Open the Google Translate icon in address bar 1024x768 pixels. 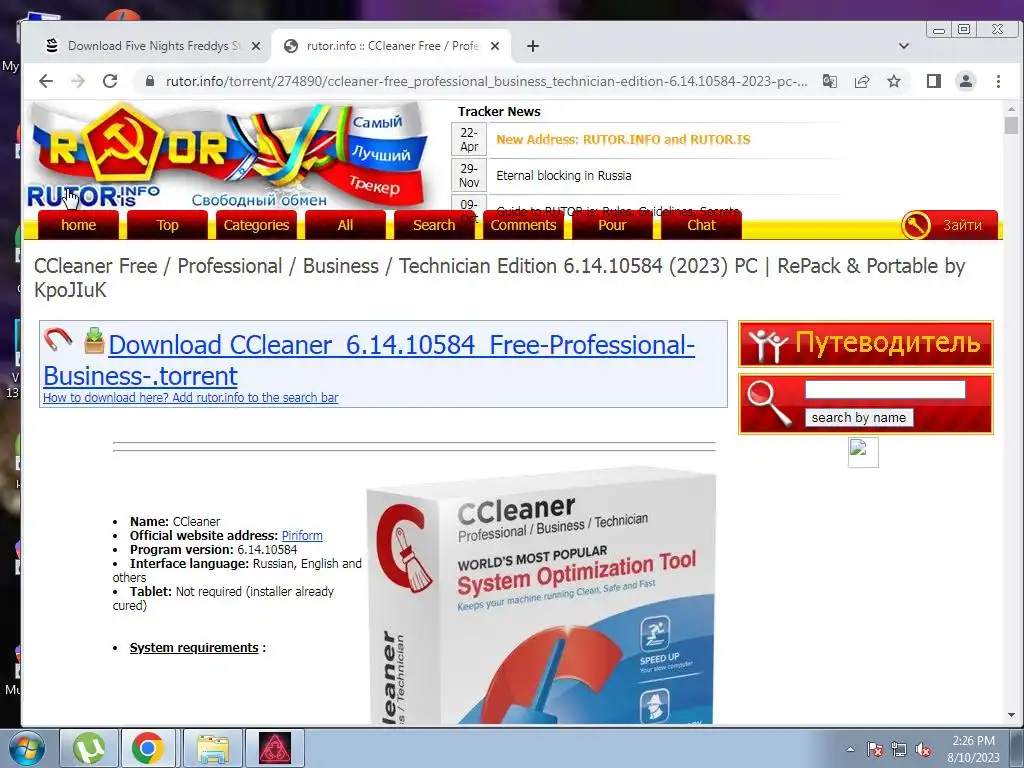[829, 81]
